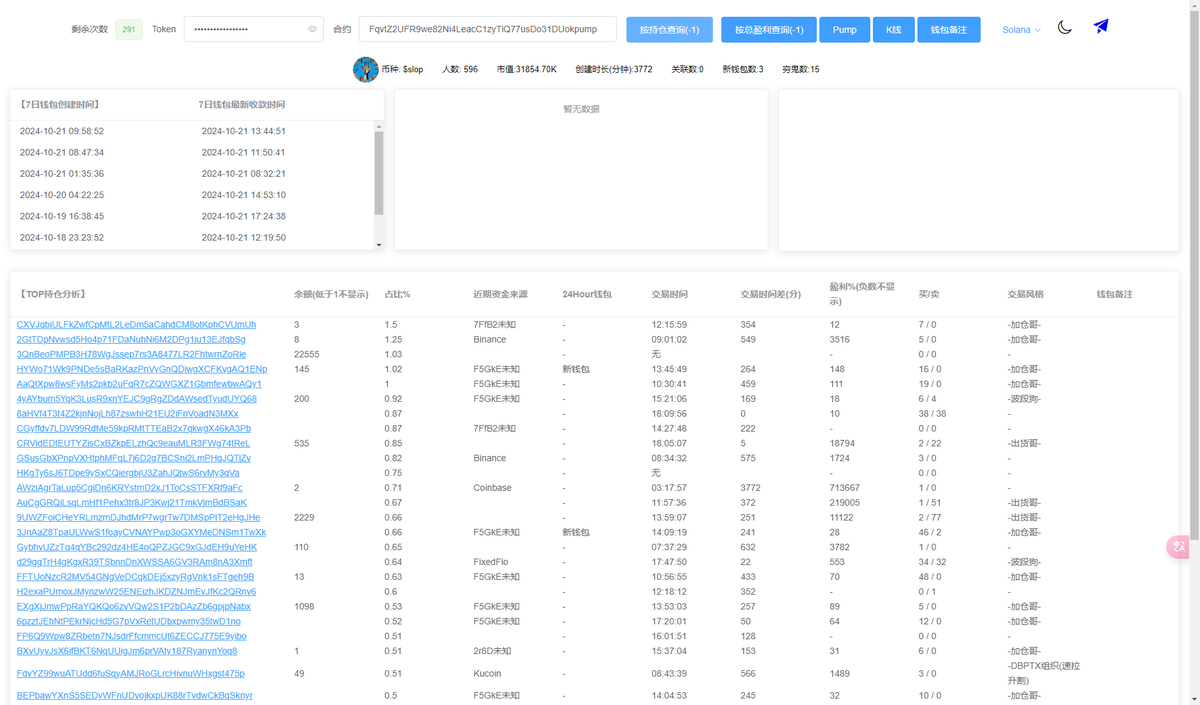
Task: Click the 市值:31854.70K stat
Action: point(527,69)
